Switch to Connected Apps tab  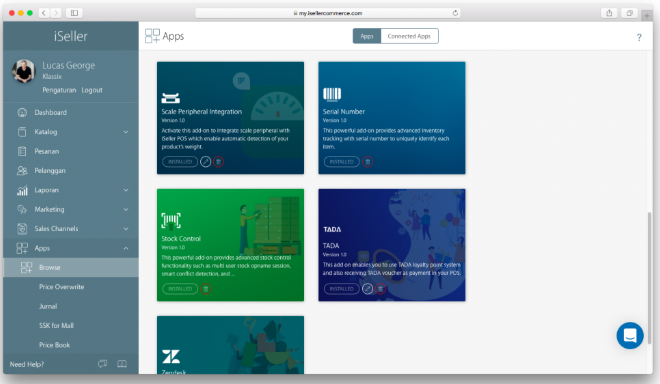click(x=409, y=36)
